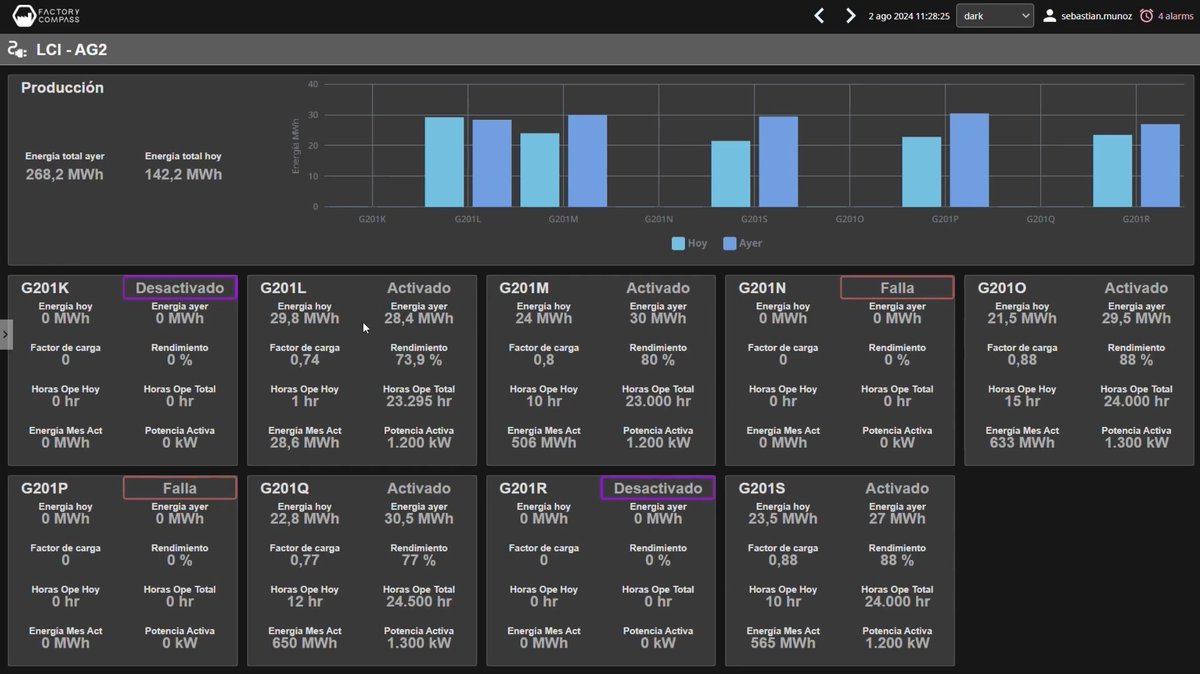Click the 2 ago 2024 11:28:25 timestamp

[x=909, y=16]
